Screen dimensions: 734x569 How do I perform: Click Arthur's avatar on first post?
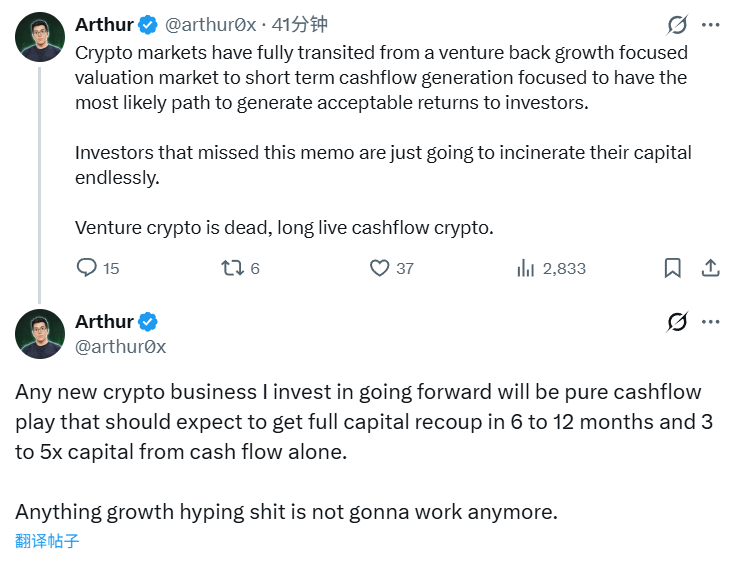coord(40,38)
